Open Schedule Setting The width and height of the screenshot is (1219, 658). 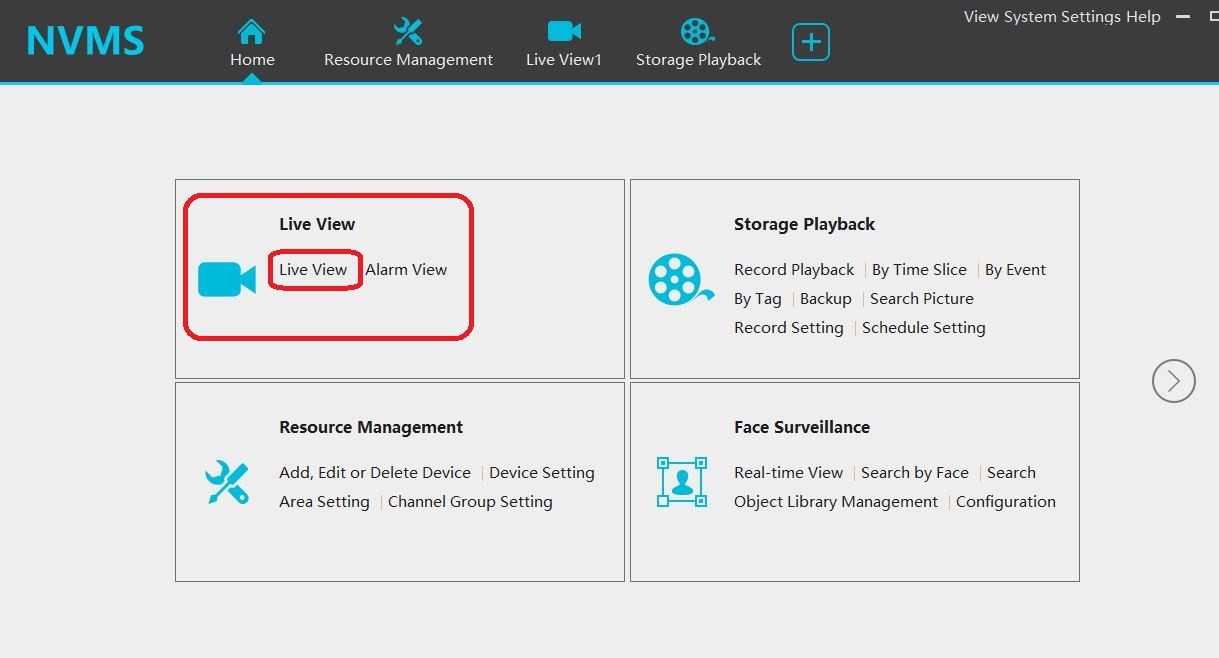[x=923, y=327]
